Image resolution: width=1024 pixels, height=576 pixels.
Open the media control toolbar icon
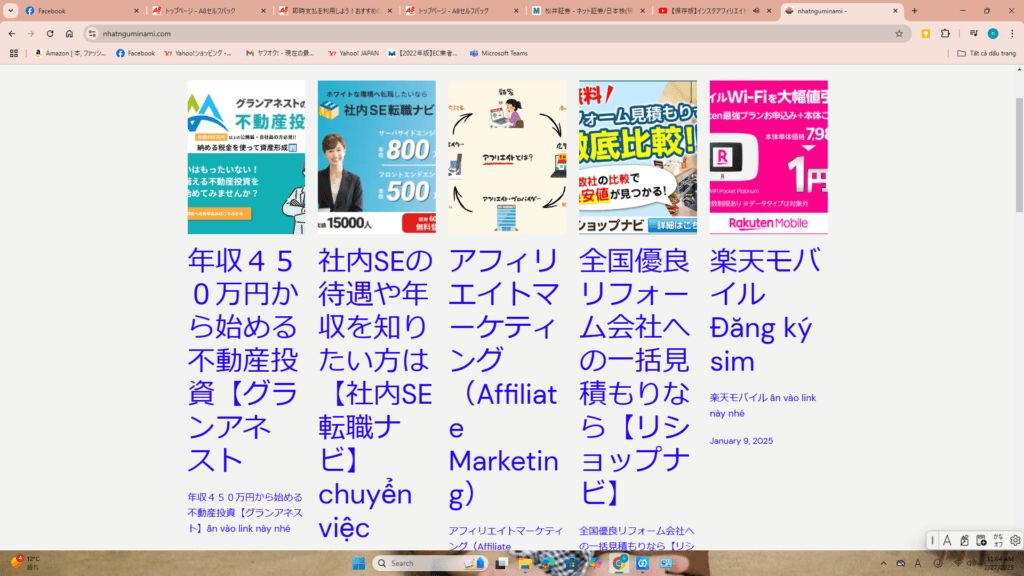[974, 33]
